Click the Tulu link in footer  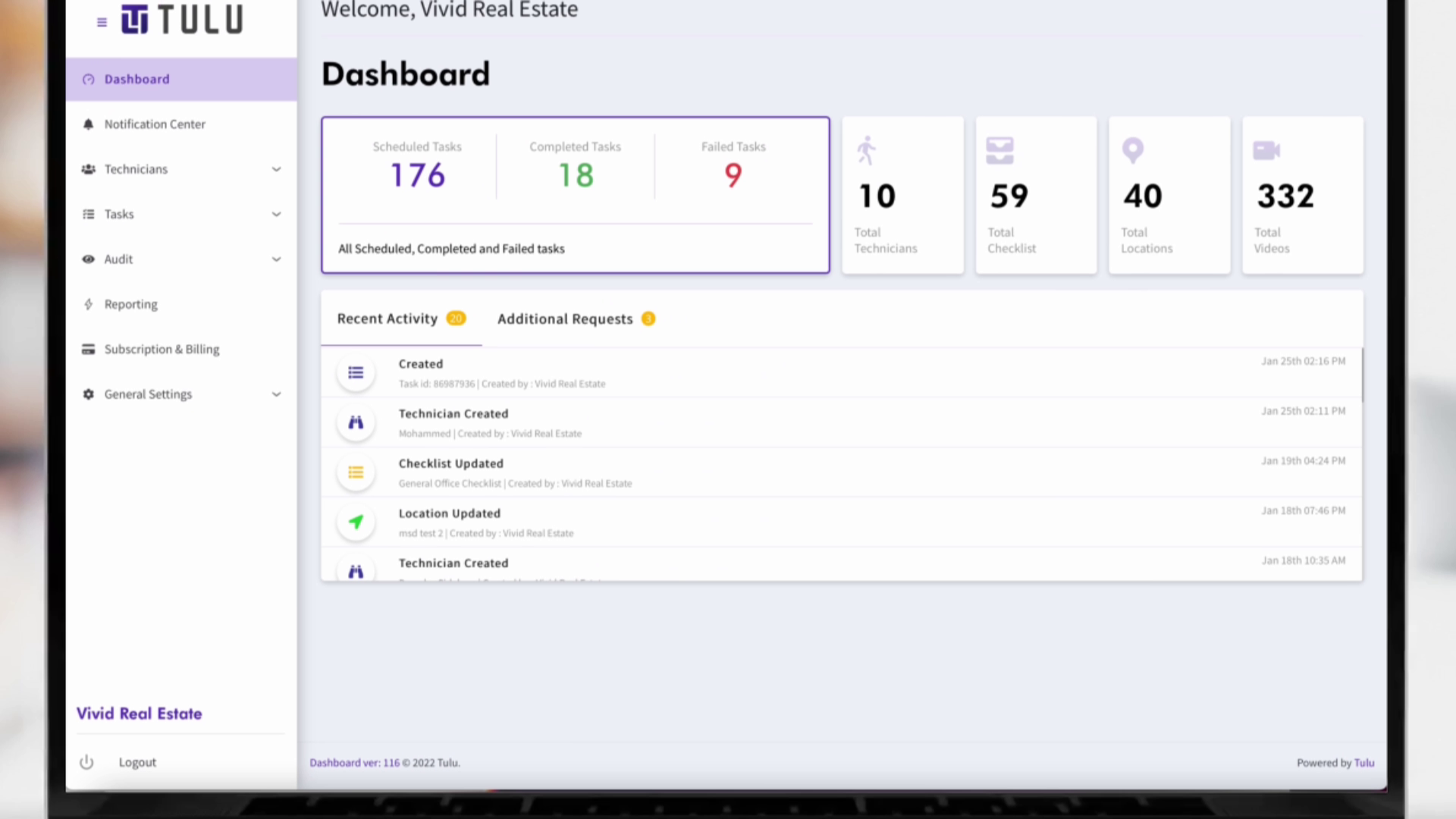tap(1364, 763)
